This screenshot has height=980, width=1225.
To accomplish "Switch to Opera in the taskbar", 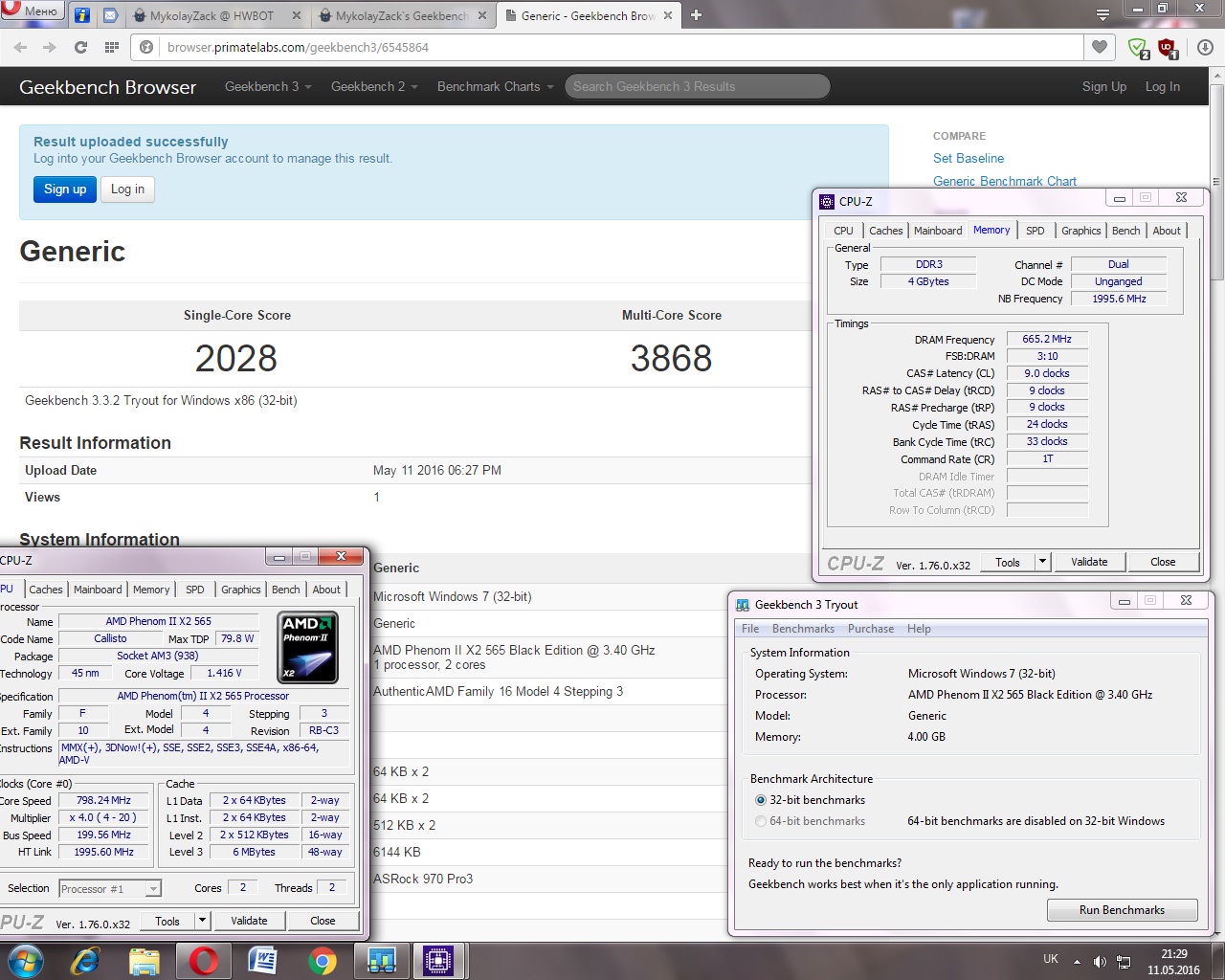I will 203,961.
